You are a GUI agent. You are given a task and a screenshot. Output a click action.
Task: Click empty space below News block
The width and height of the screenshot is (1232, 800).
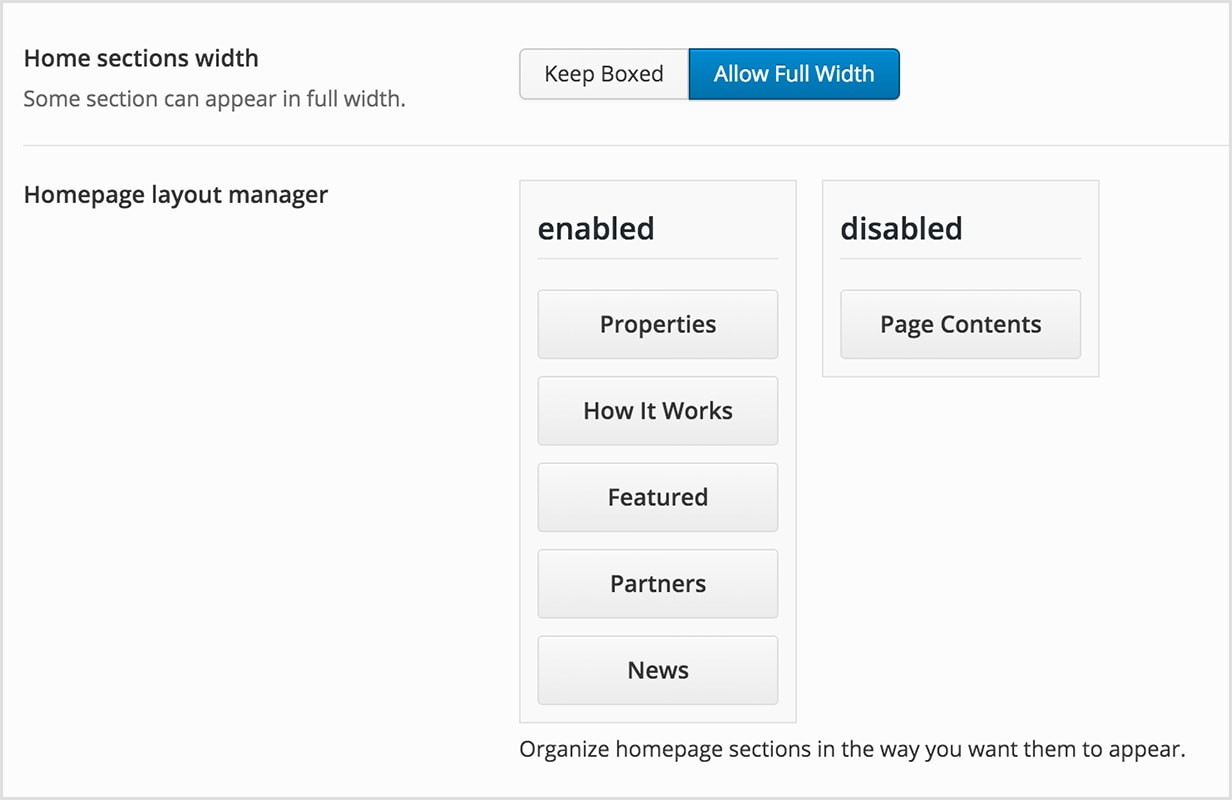pos(658,713)
